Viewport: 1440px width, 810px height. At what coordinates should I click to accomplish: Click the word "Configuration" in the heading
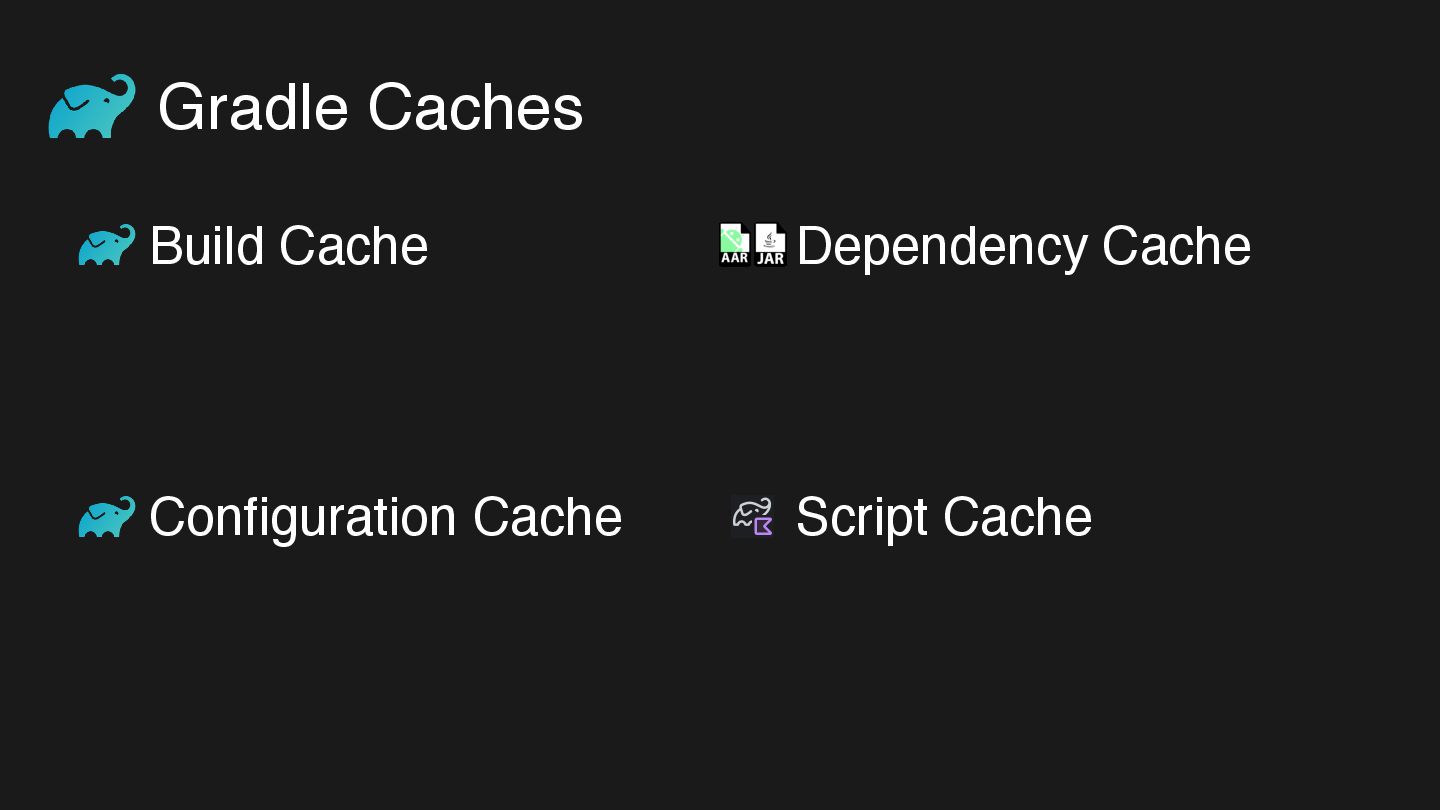click(303, 517)
